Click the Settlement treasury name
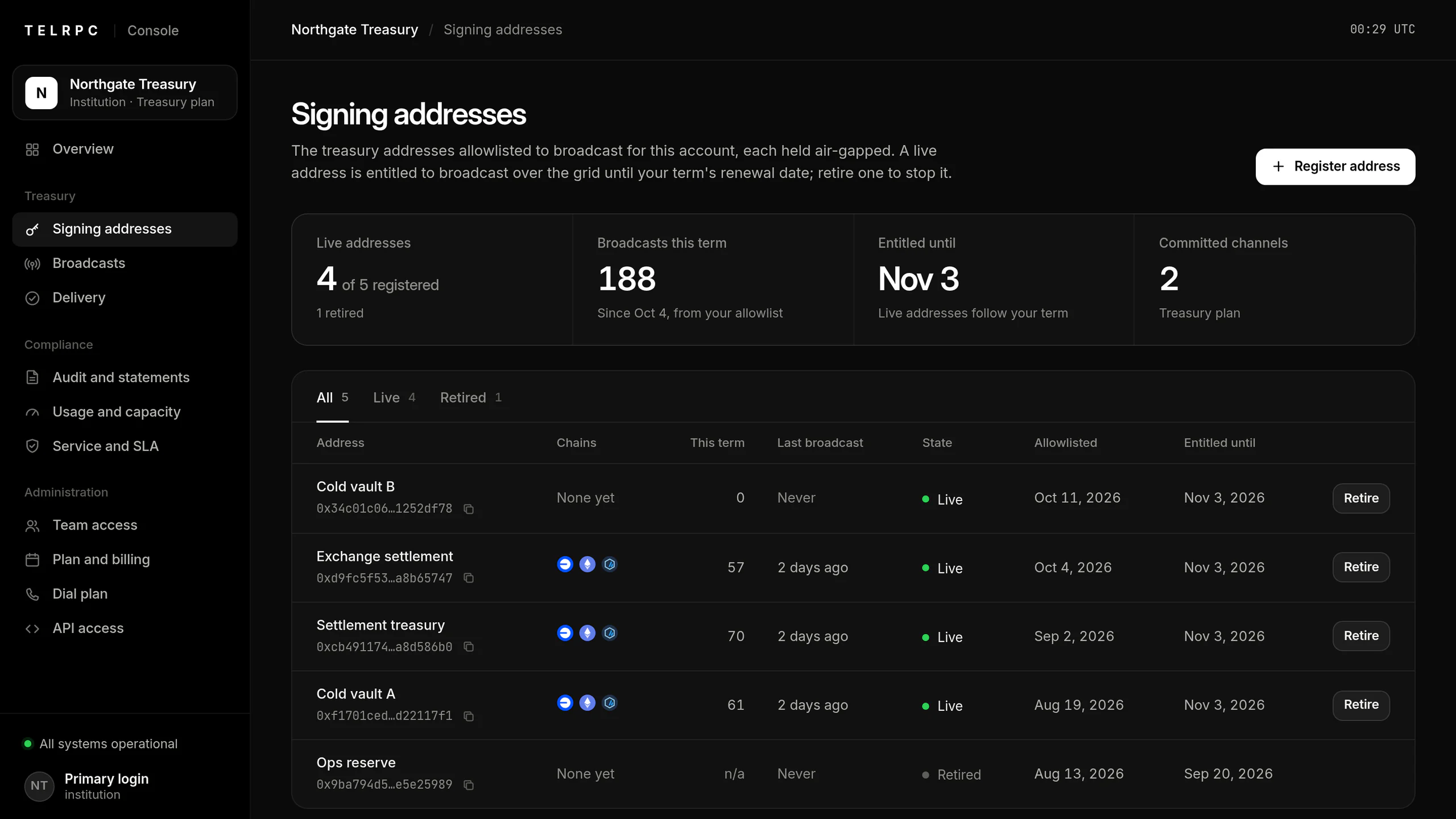This screenshot has height=819, width=1456. (380, 625)
